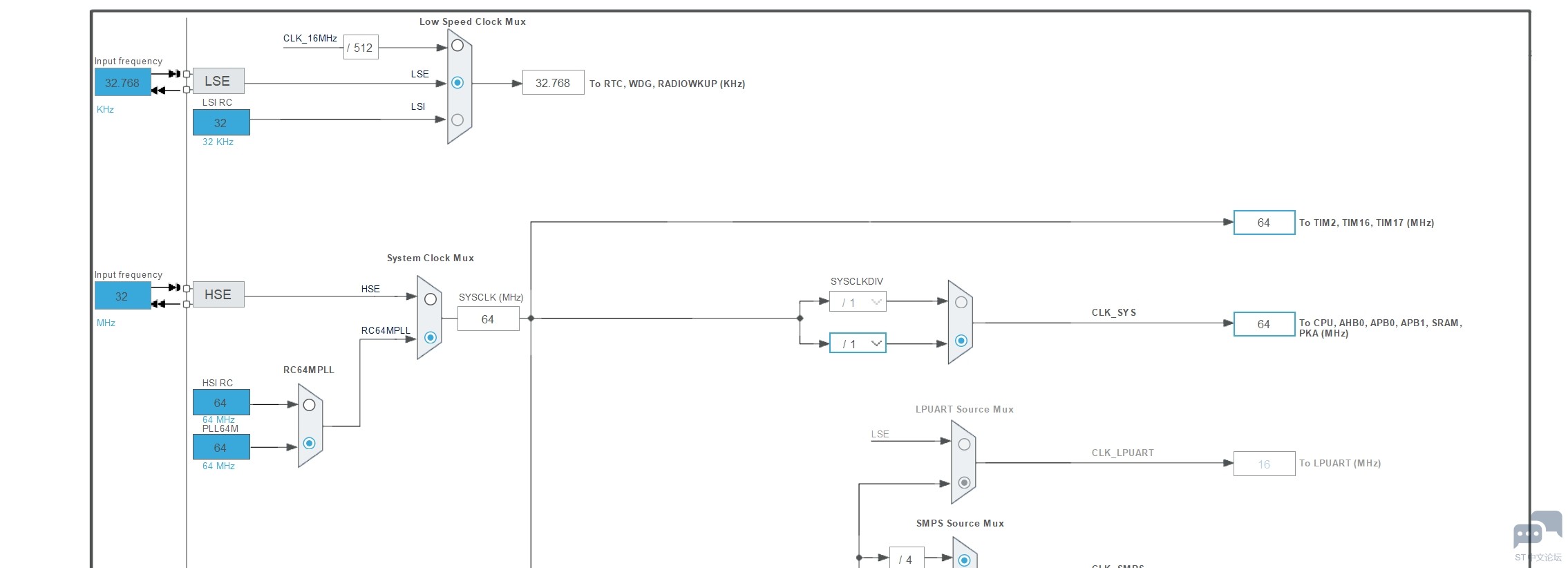This screenshot has width=1568, height=568.
Task: Select lower radio in LPUART Source Mux
Action: click(x=965, y=482)
